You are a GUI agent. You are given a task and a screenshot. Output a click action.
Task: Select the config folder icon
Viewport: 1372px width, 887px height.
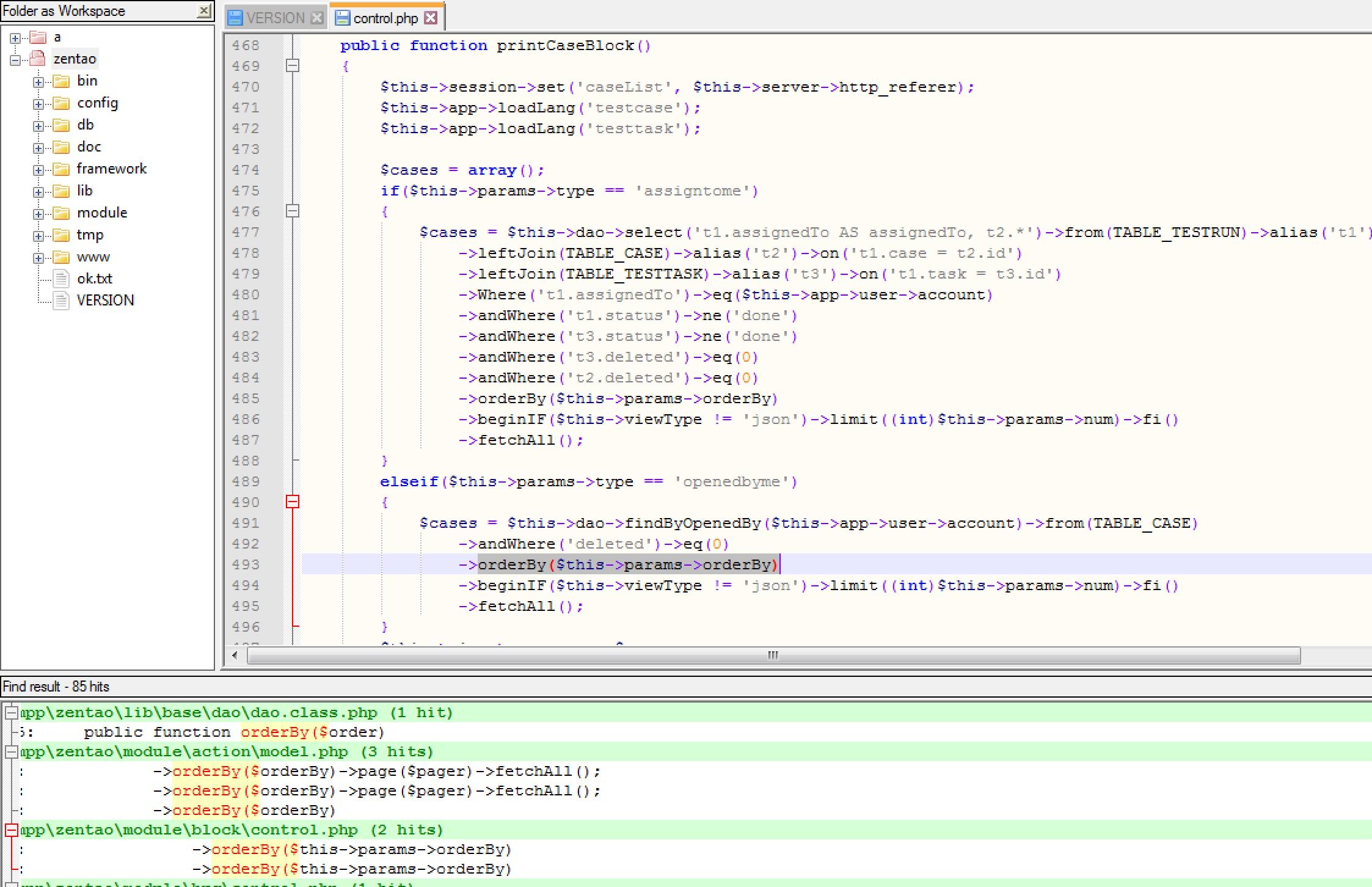click(x=61, y=103)
